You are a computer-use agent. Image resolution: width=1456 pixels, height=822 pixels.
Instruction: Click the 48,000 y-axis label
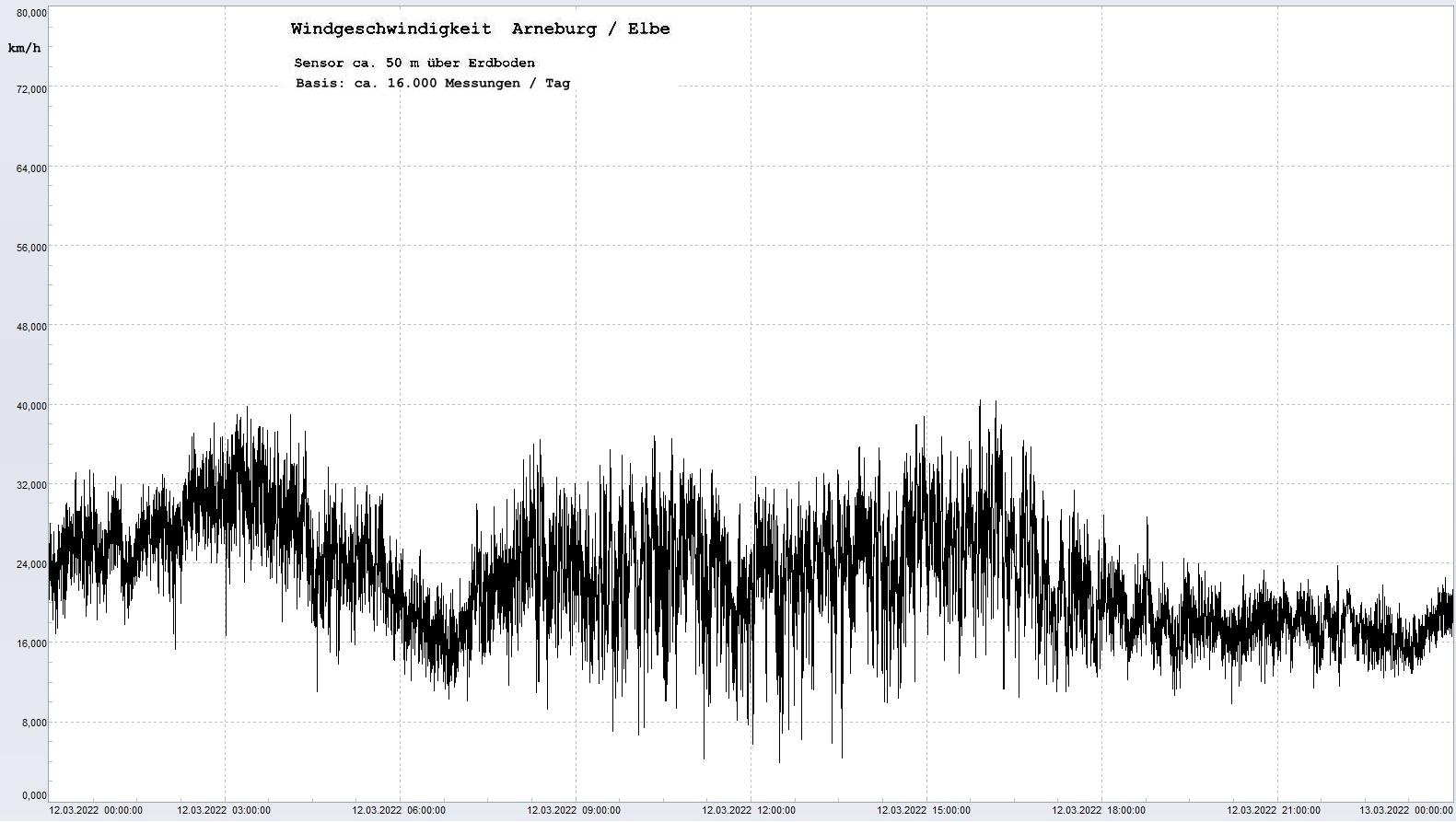click(x=31, y=327)
